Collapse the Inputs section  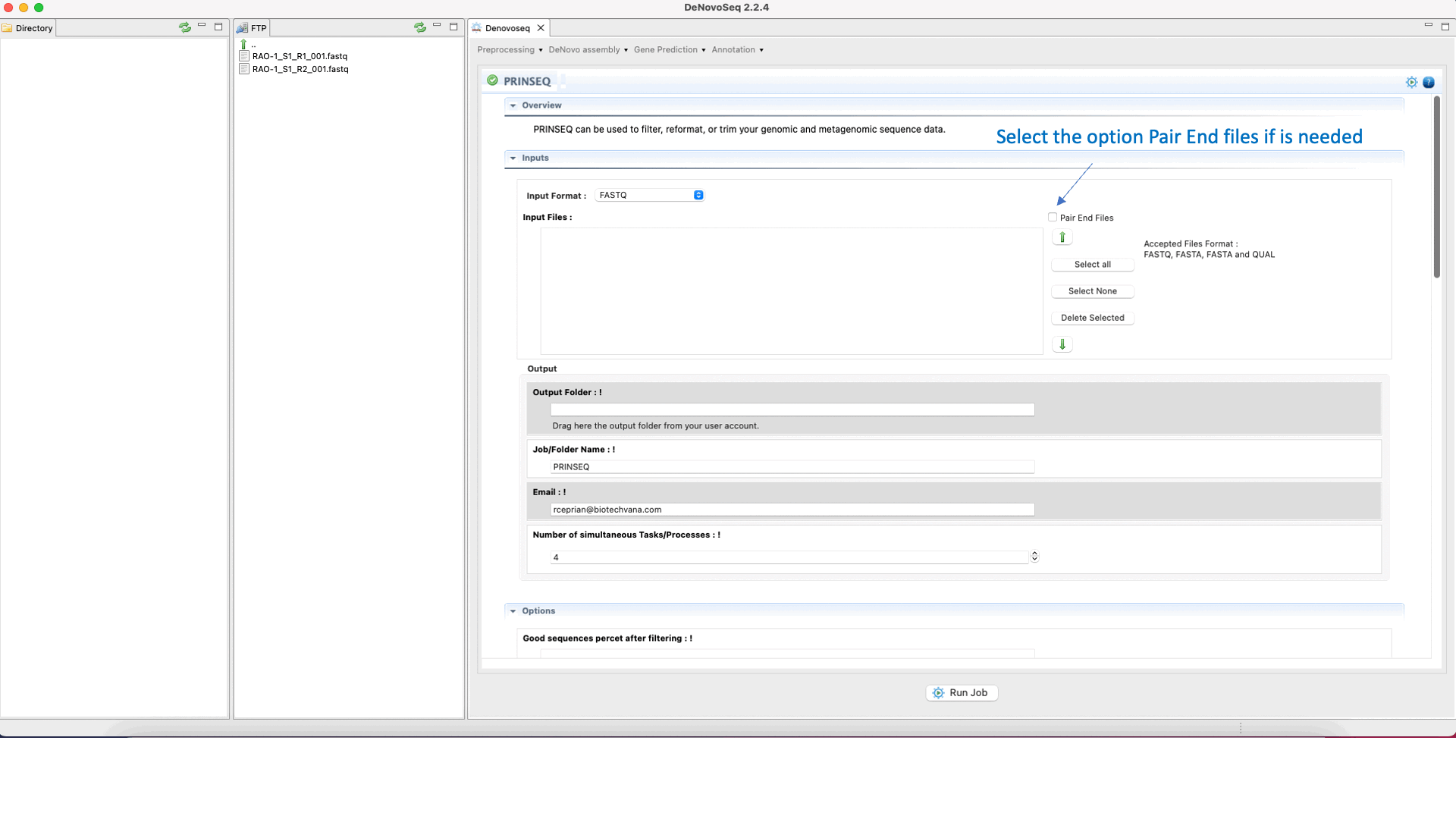[x=513, y=158]
